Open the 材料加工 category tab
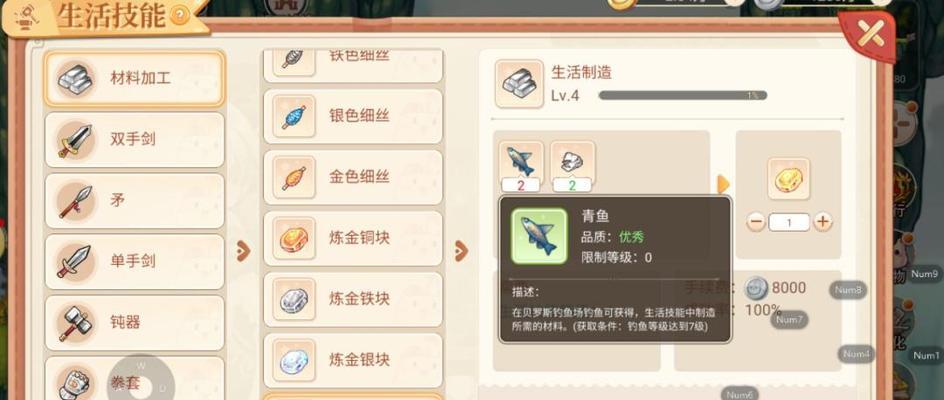This screenshot has height=400, width=944. 135,78
